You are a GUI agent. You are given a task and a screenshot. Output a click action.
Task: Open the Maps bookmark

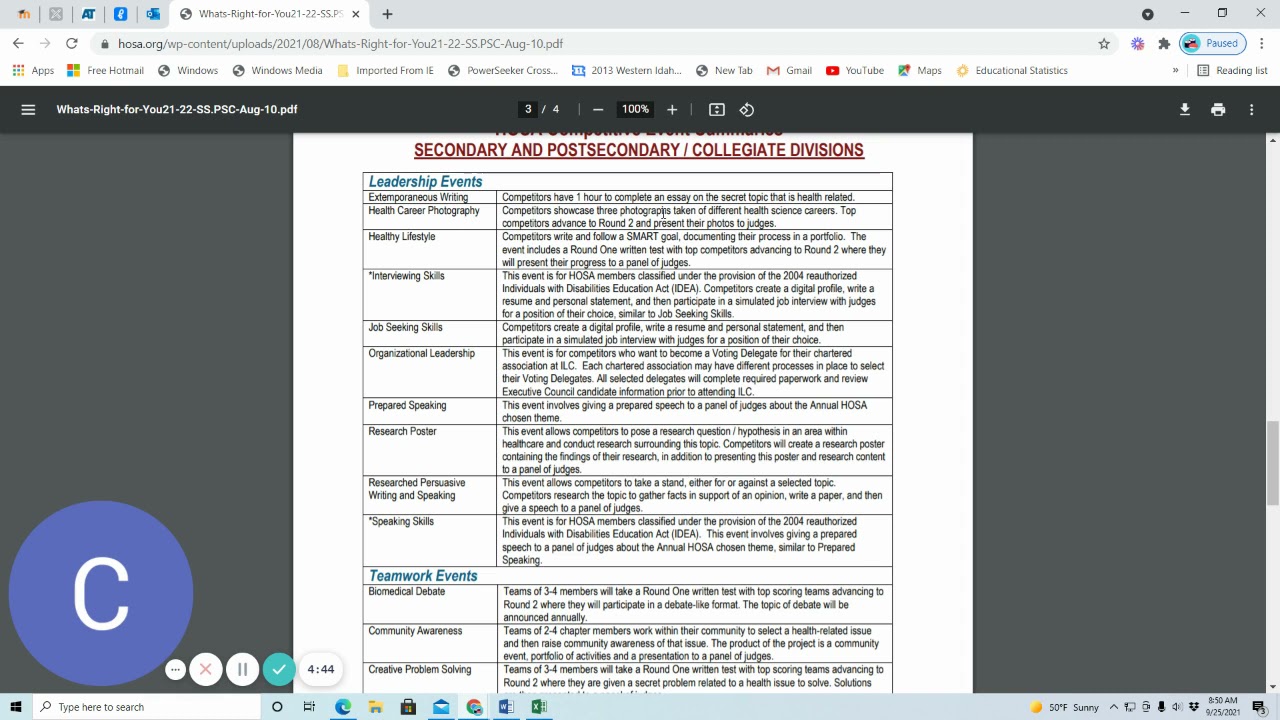(920, 71)
